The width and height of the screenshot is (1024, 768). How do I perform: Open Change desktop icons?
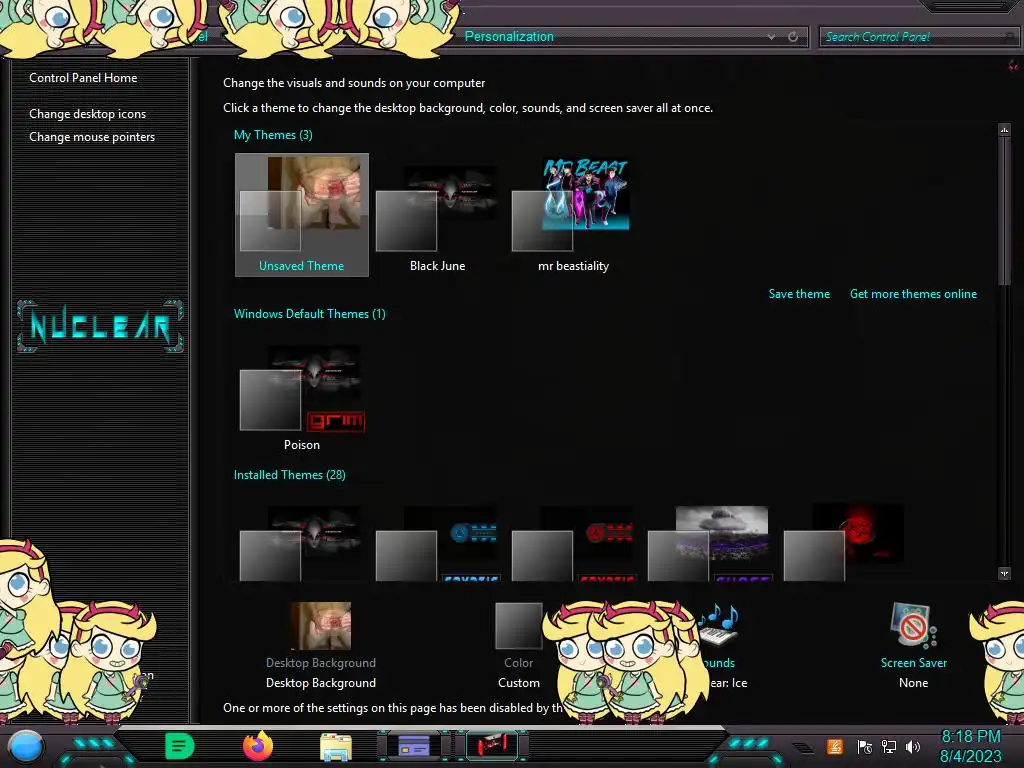coord(88,114)
